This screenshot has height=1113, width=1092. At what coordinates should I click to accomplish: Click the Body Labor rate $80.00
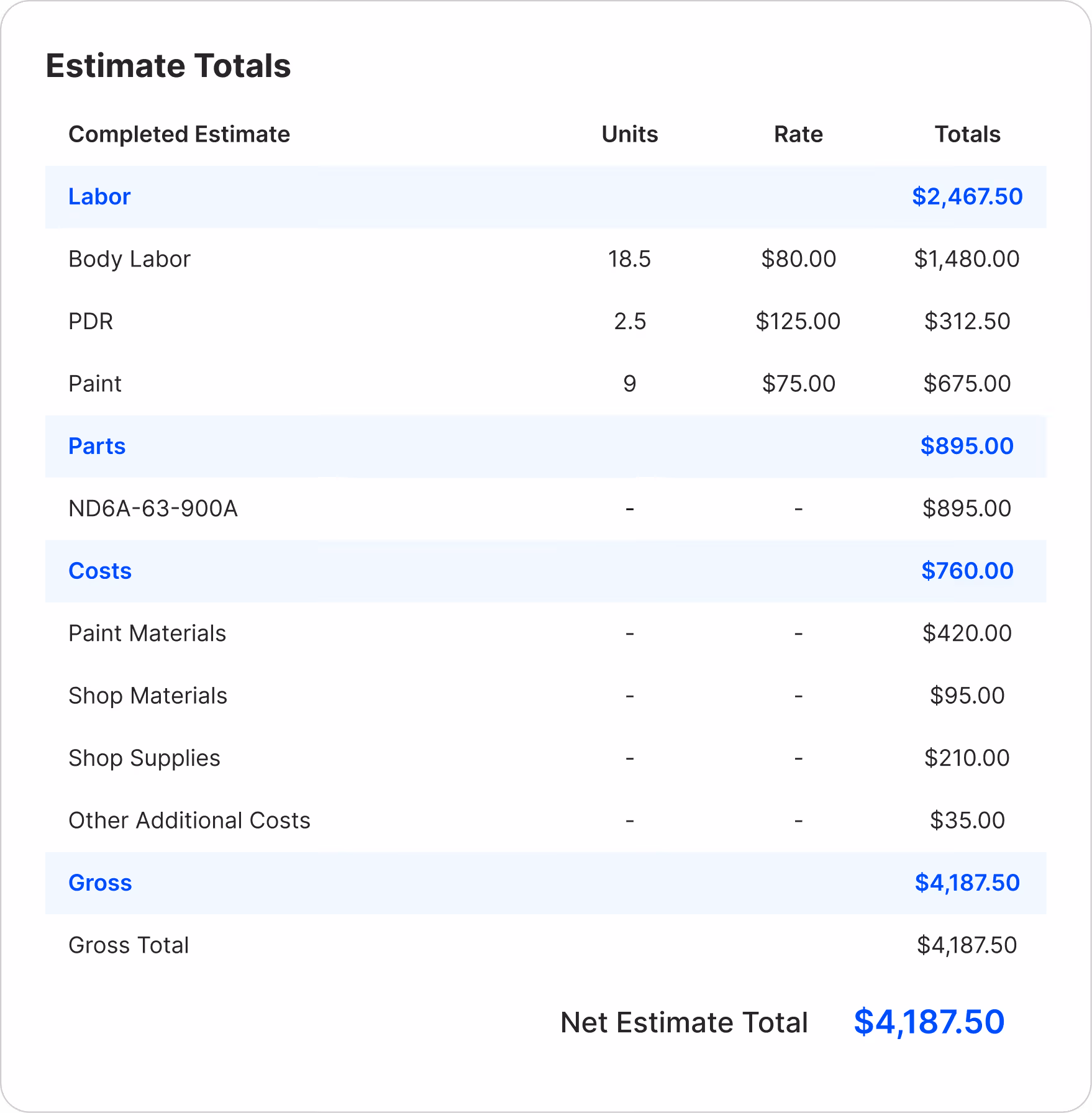pos(799,259)
